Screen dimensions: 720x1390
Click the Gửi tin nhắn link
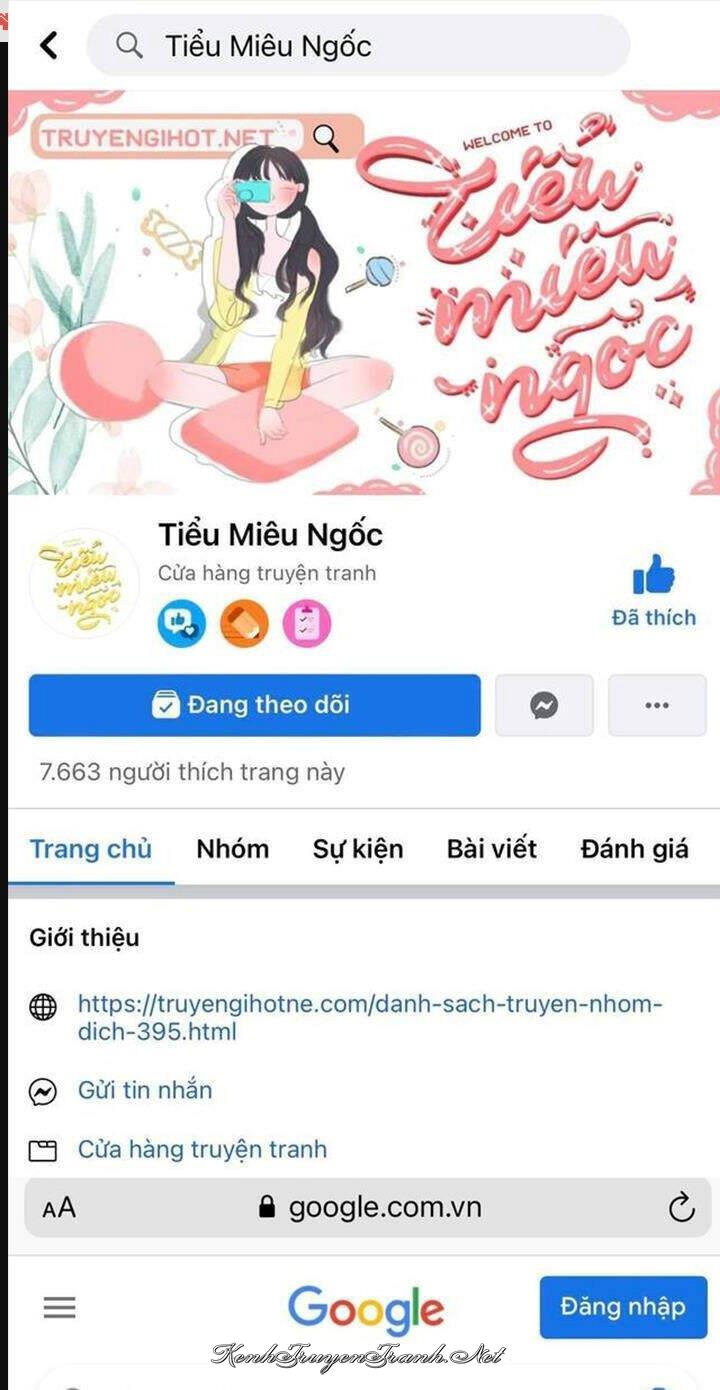pyautogui.click(x=145, y=1090)
